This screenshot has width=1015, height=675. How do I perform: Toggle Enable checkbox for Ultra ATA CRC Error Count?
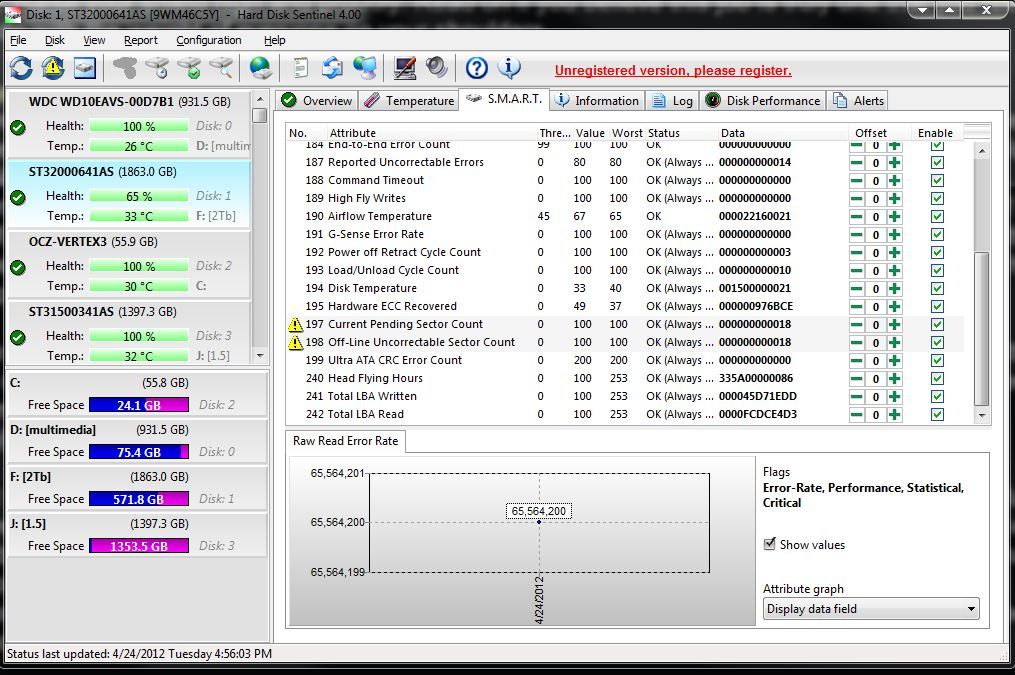click(937, 360)
